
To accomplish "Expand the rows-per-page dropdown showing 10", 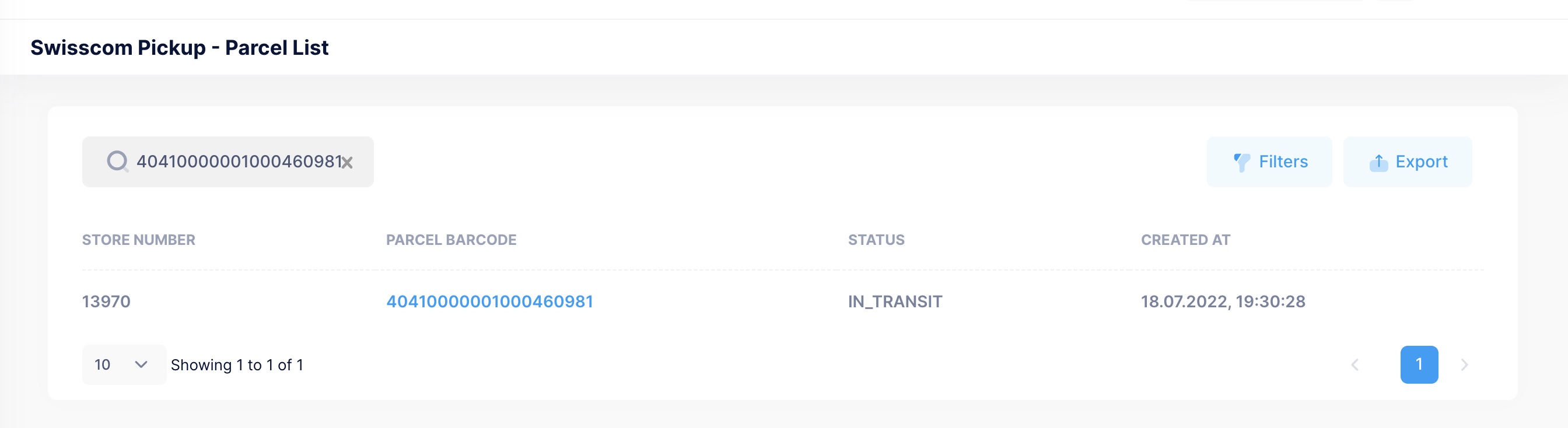I will point(124,364).
